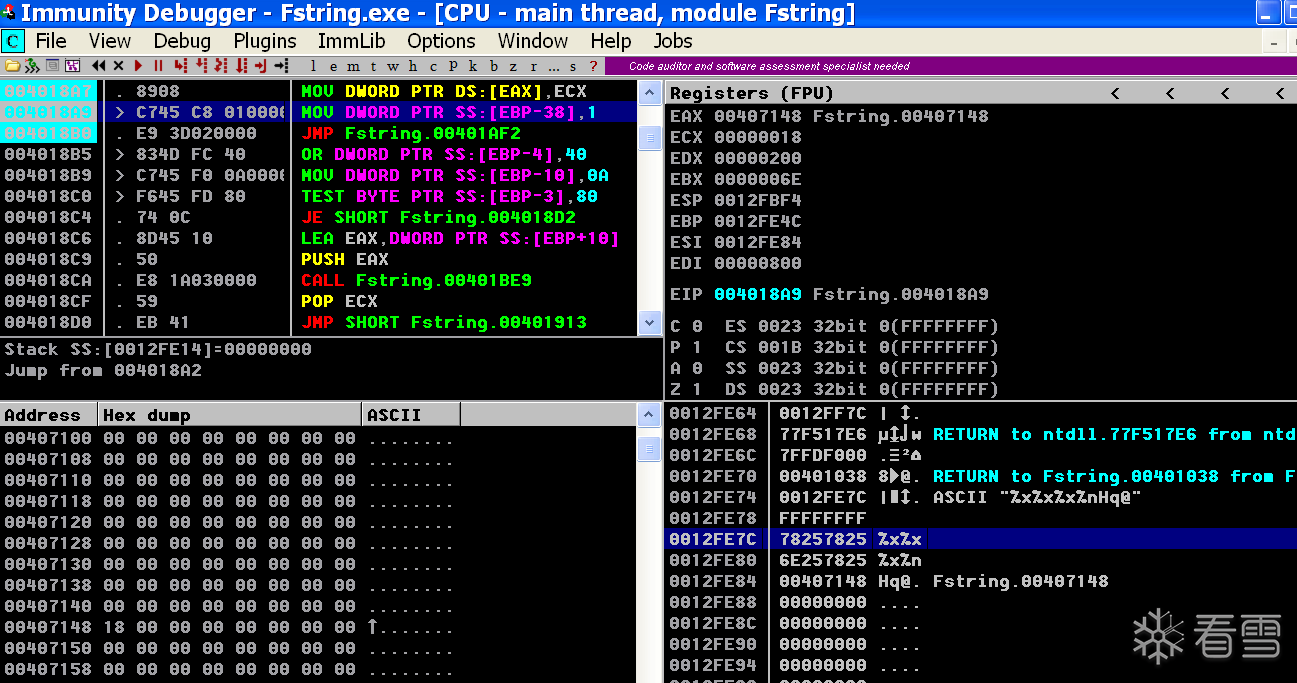1297x683 pixels.
Task: Click the Open file folder icon
Action: coord(12,66)
